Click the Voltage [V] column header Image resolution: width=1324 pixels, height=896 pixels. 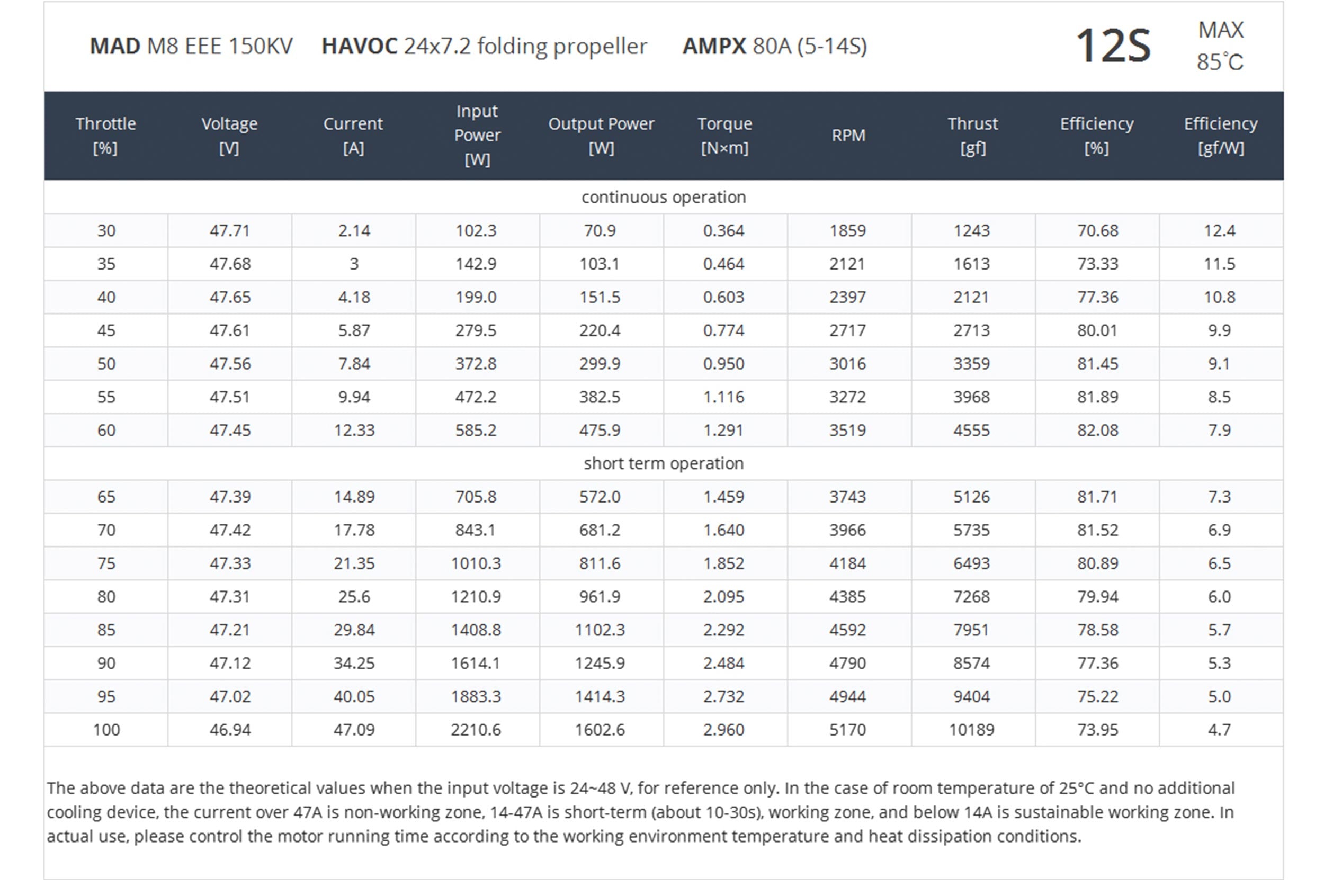click(x=230, y=136)
